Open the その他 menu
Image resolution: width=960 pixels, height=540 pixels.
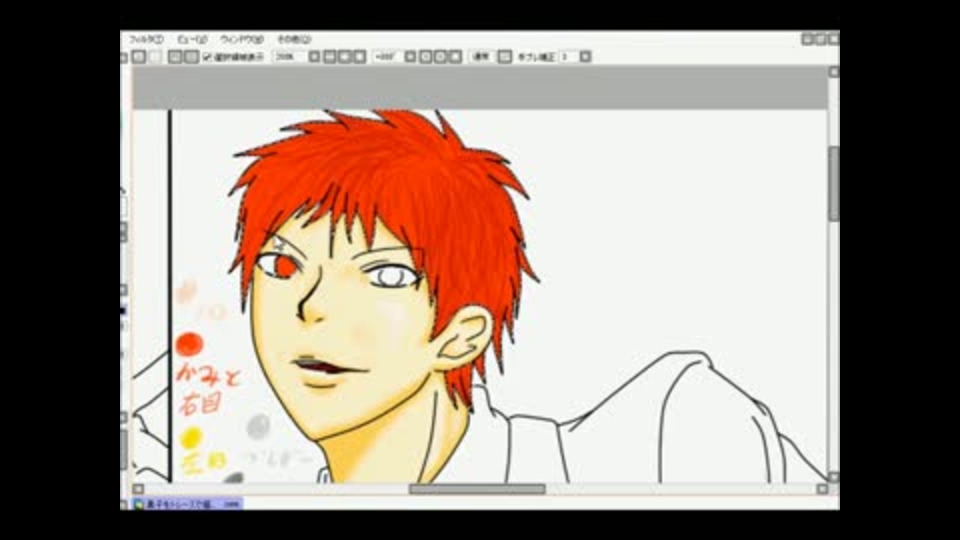pyautogui.click(x=294, y=39)
